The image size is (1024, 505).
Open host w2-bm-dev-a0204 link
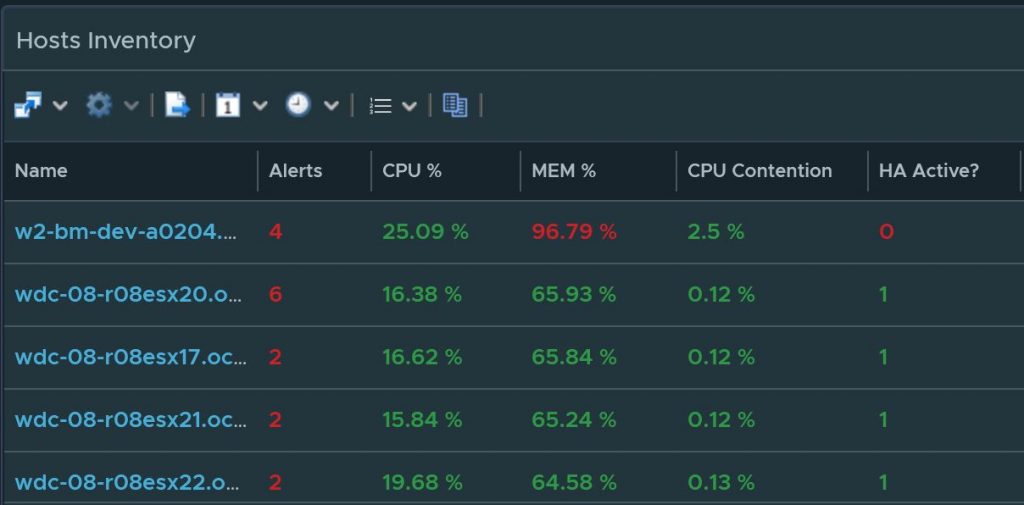click(x=127, y=232)
